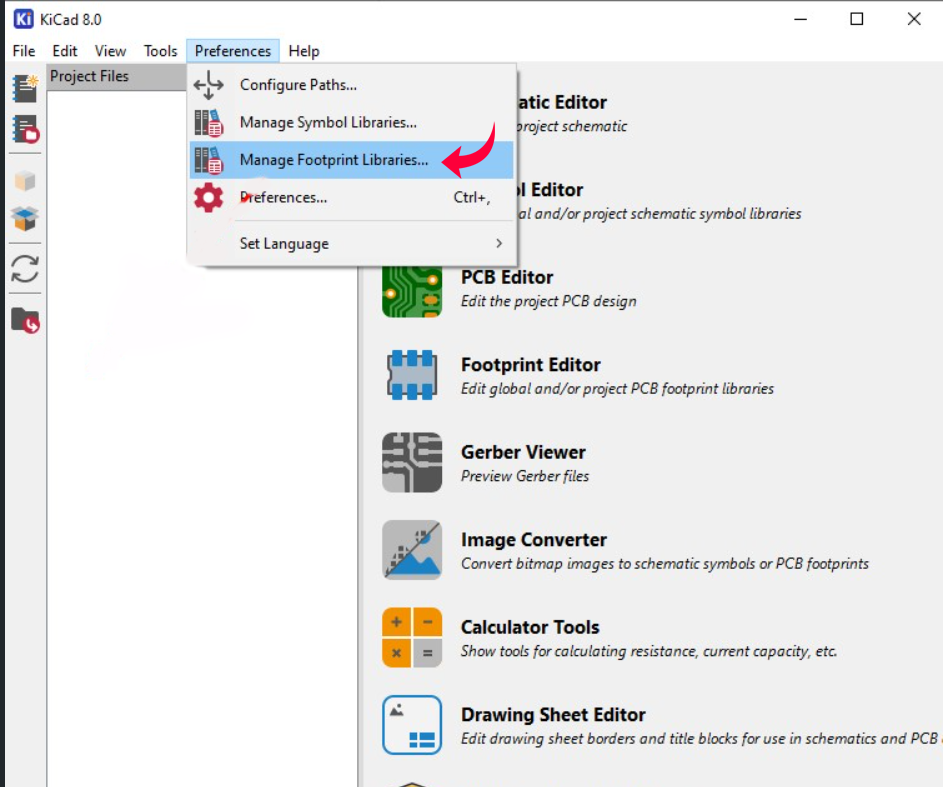
Task: Choose Configure Paths... menu entry
Action: [352, 85]
